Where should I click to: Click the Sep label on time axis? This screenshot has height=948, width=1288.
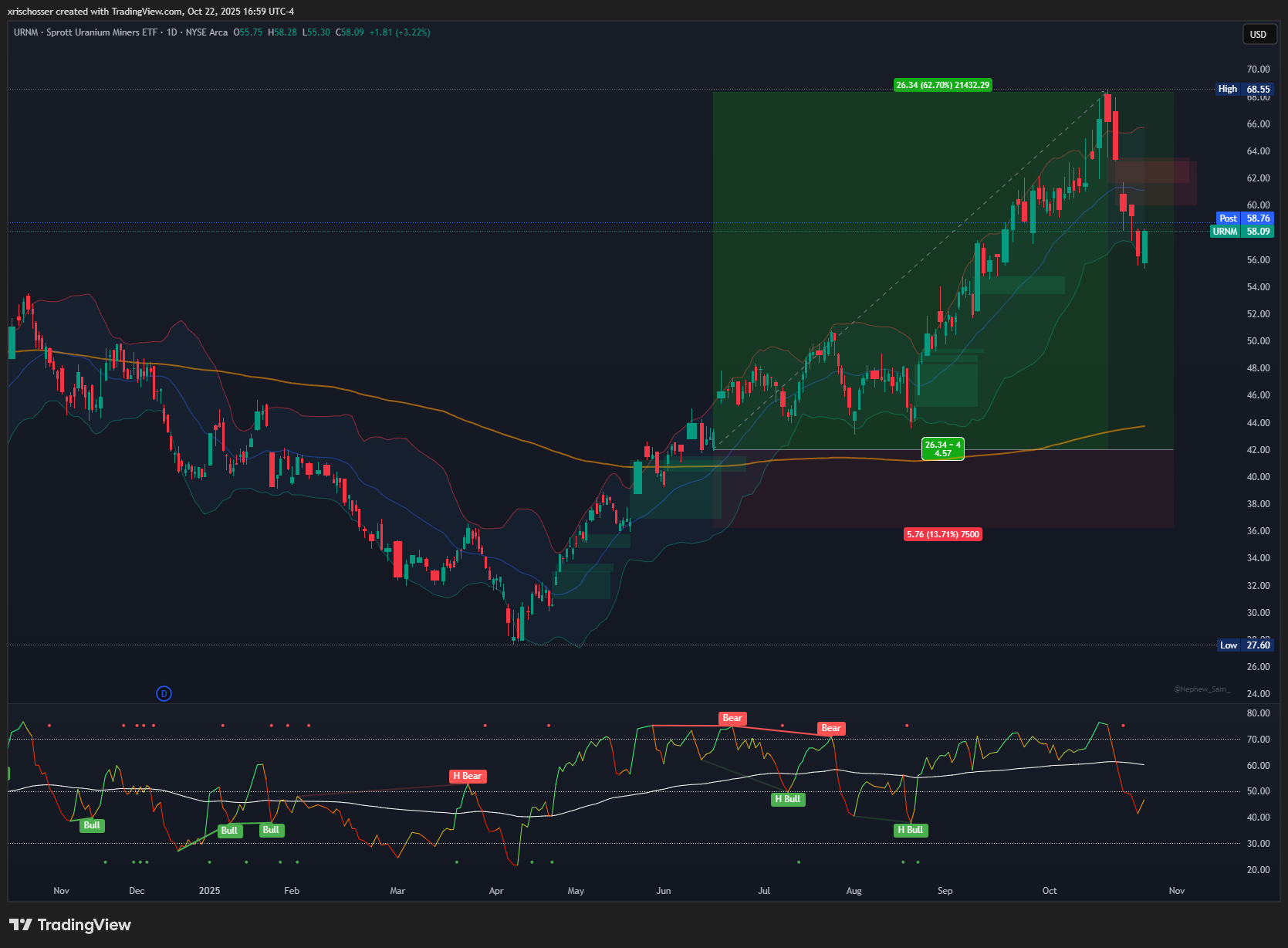coord(945,891)
